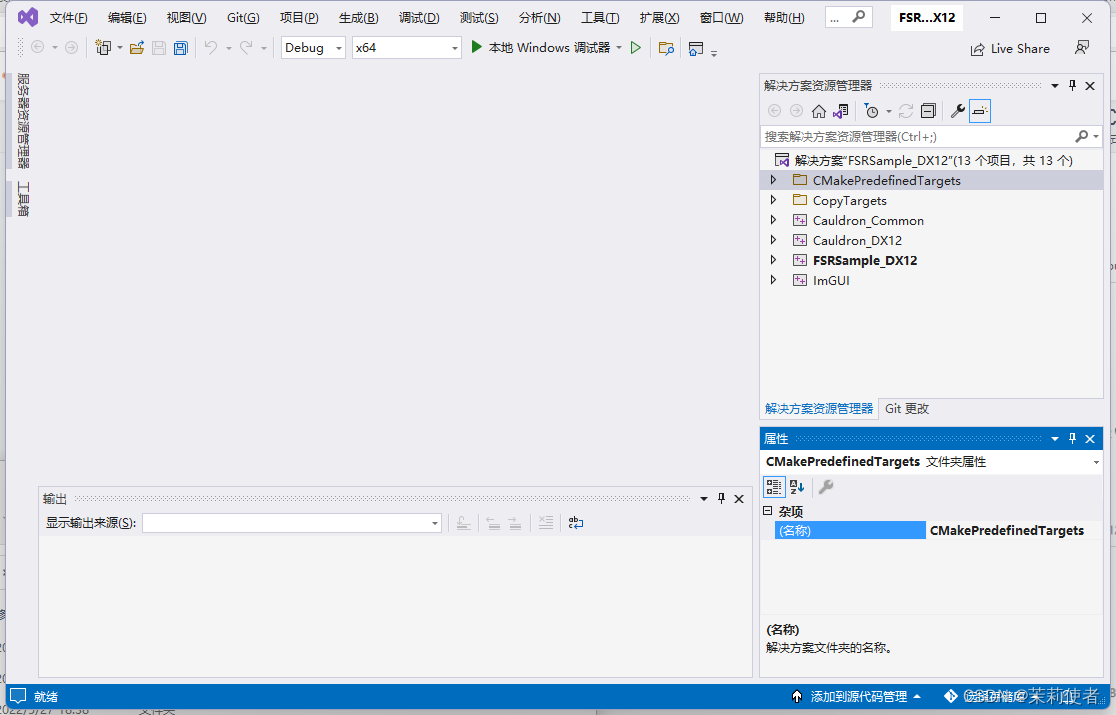Open the Properties object selector dropdown
The height and width of the screenshot is (715, 1116).
(1096, 462)
